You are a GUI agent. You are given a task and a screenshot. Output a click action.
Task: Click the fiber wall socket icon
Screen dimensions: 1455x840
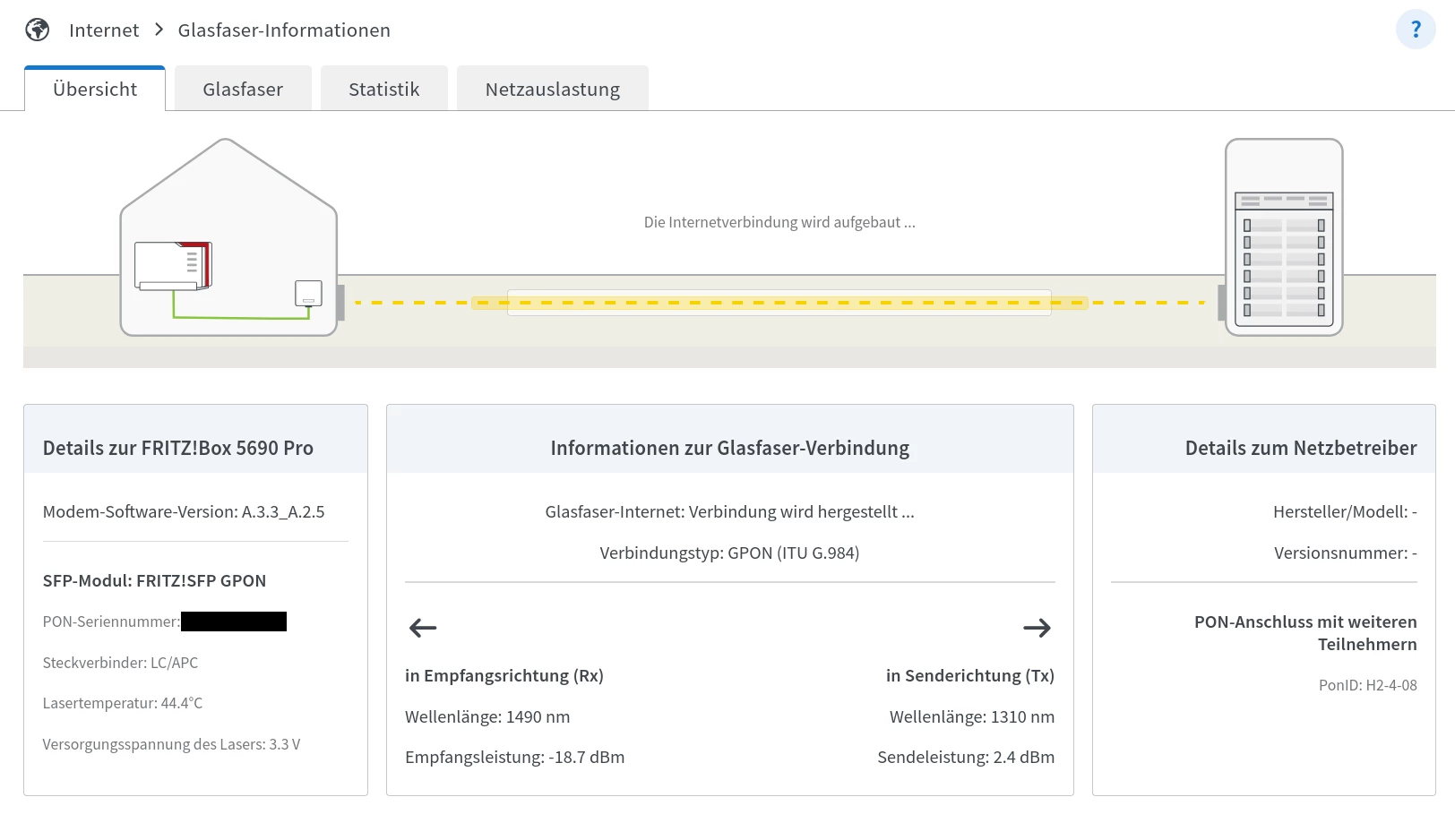pos(308,294)
